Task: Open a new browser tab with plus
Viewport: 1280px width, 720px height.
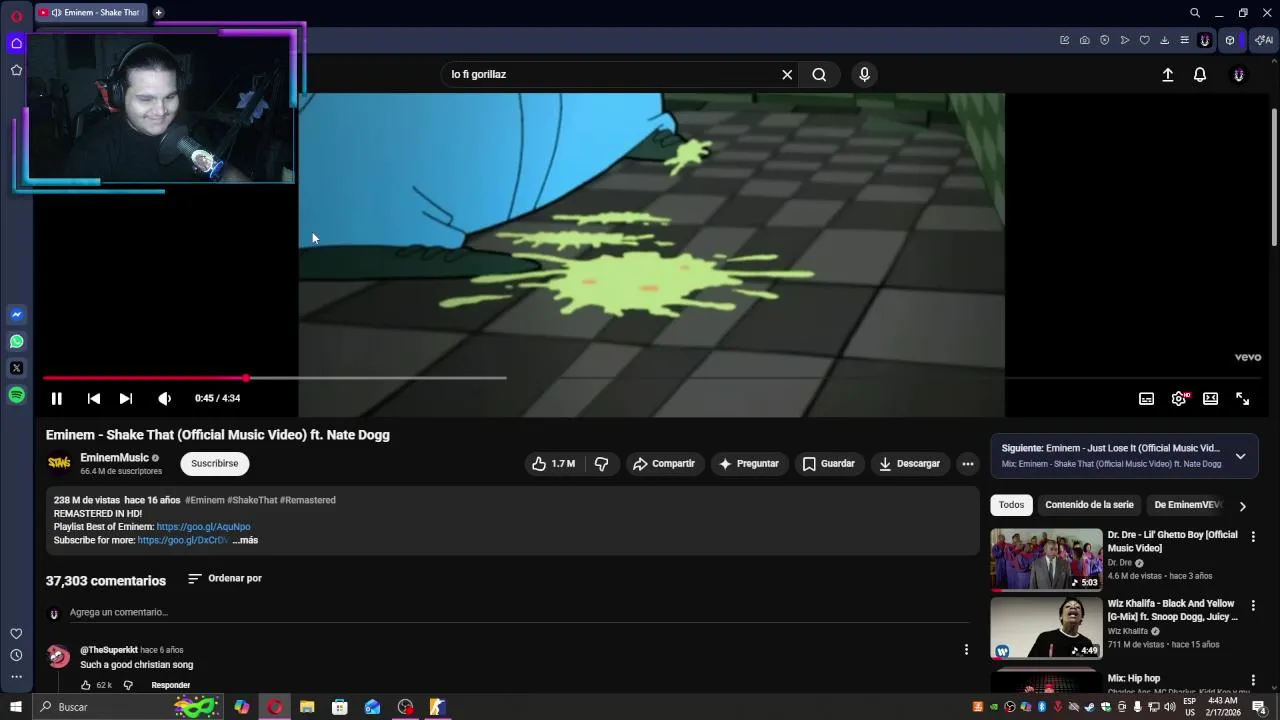Action: (158, 12)
